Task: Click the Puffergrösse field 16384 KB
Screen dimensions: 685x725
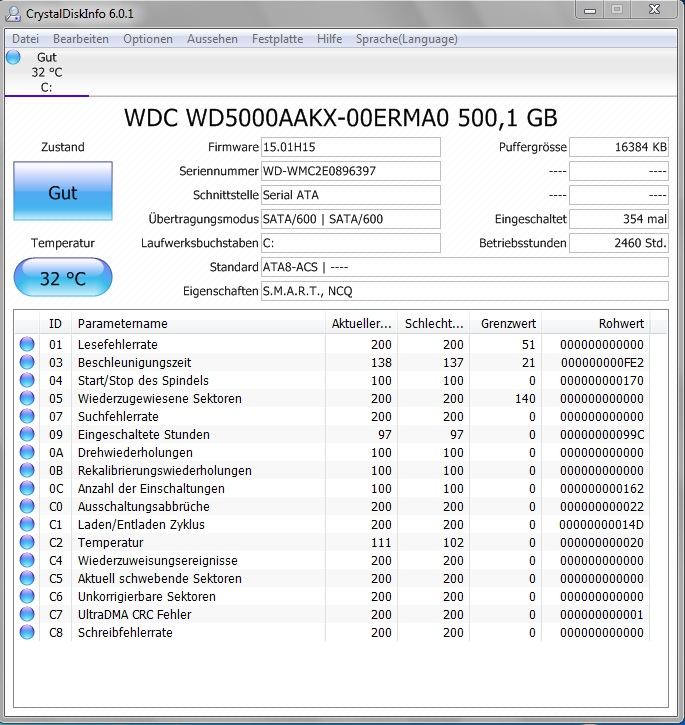Action: point(619,147)
